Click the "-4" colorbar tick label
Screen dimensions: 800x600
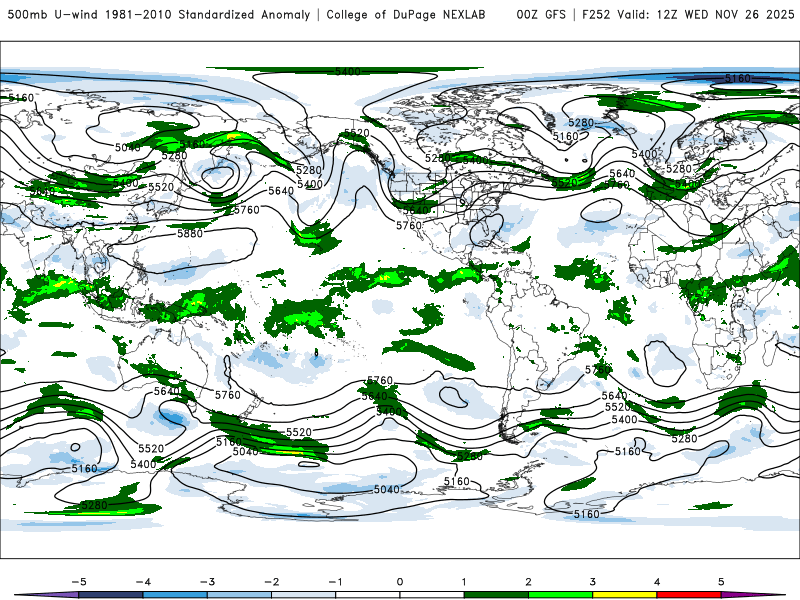[143, 582]
